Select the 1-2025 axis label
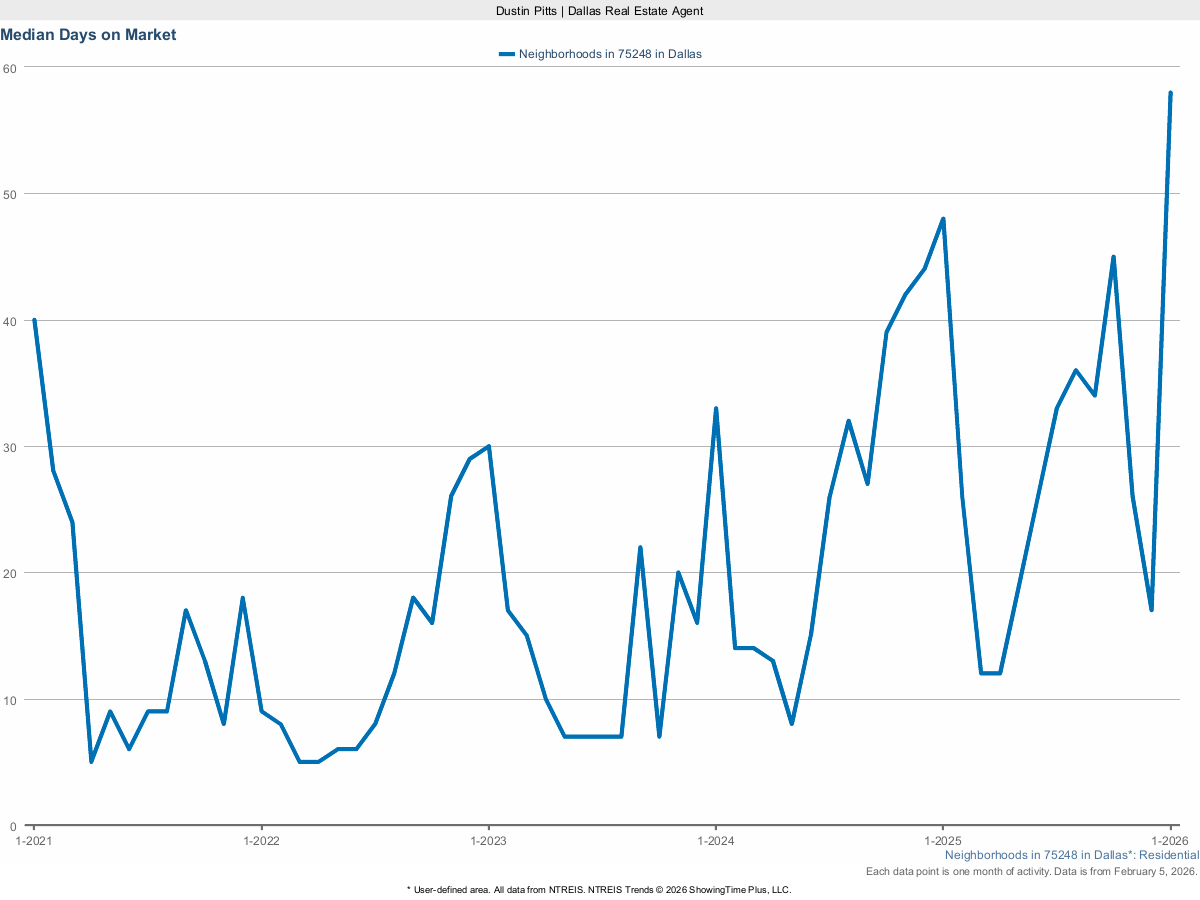The width and height of the screenshot is (1200, 900). click(941, 841)
